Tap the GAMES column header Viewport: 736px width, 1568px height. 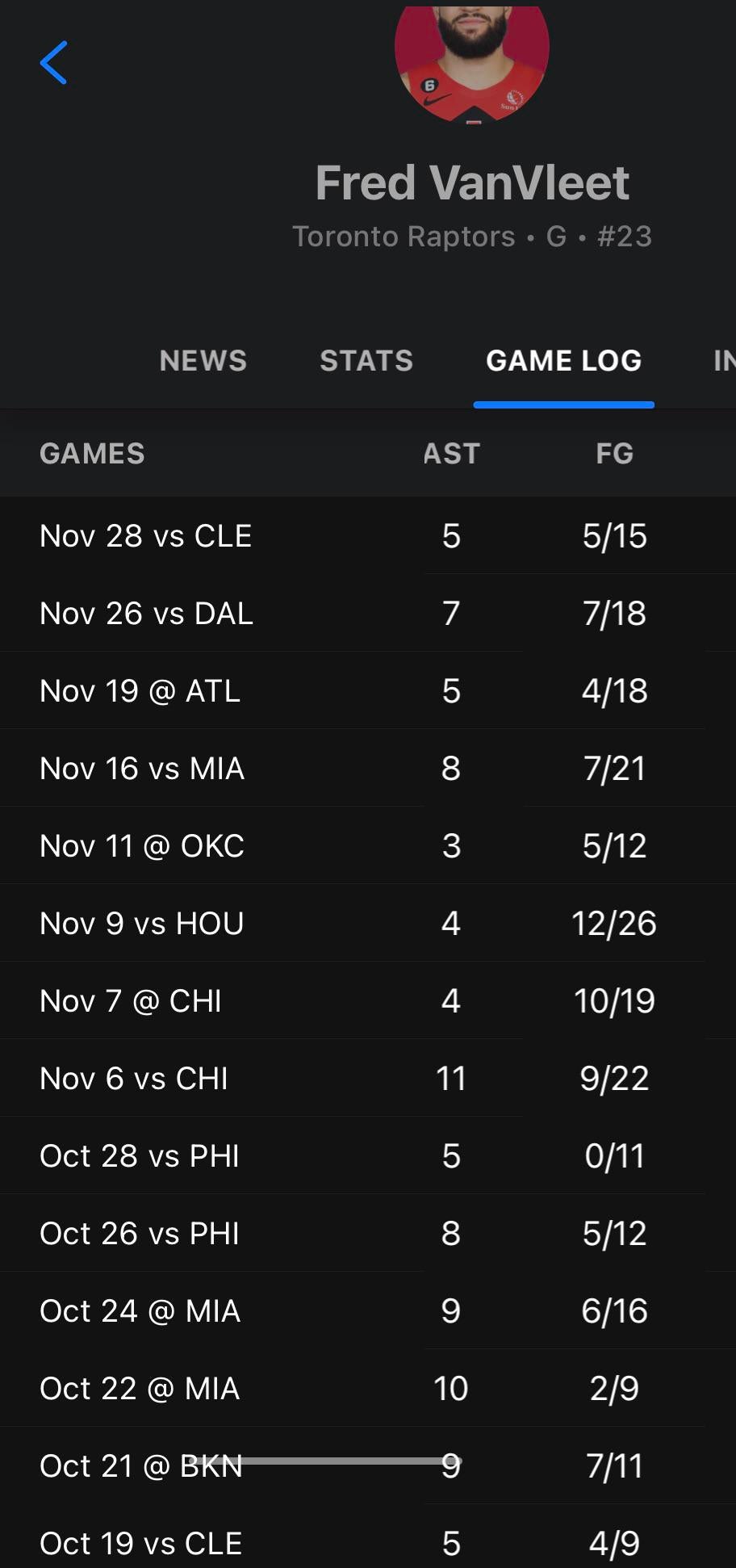92,454
